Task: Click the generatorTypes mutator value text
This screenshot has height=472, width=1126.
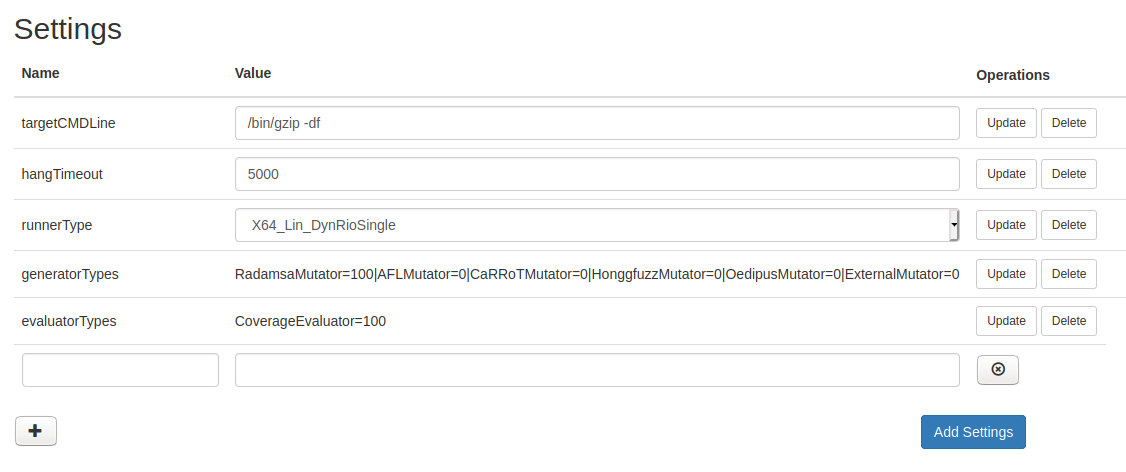Action: pyautogui.click(x=597, y=274)
